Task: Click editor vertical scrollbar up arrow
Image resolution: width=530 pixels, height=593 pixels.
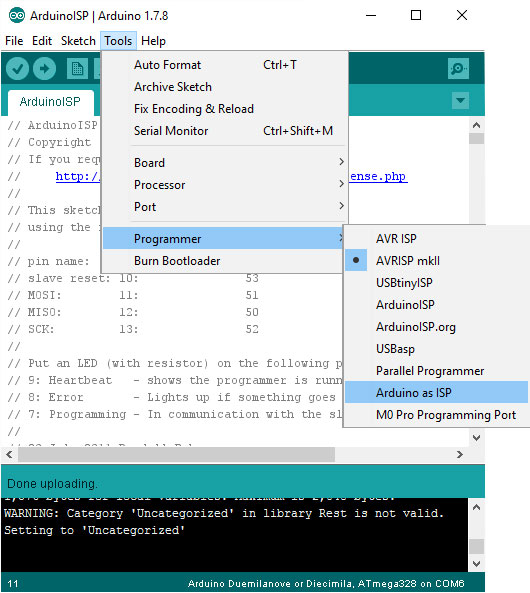Action: pos(476,125)
